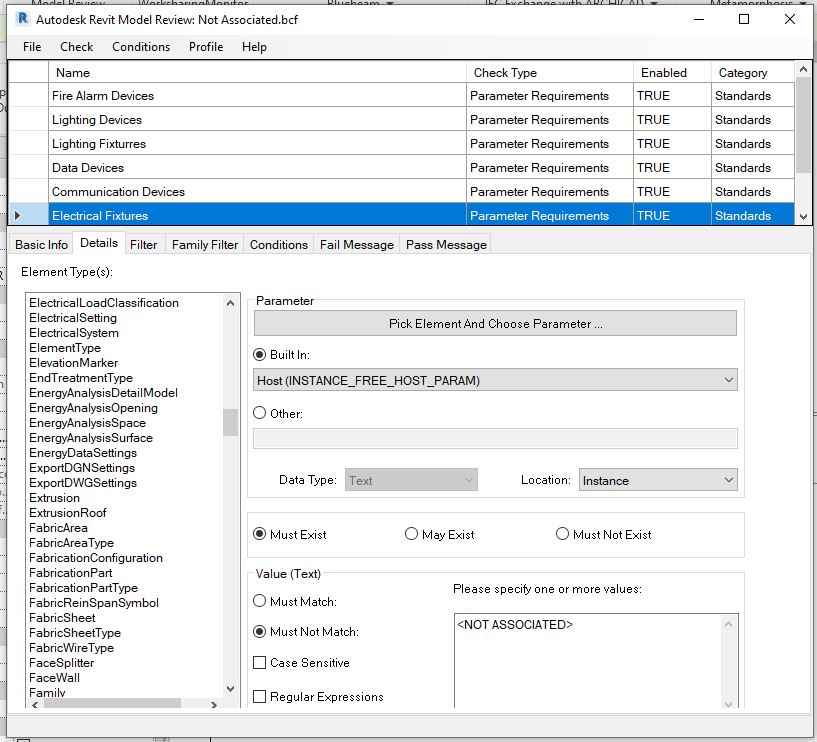Click values box scroll up arrow

pyautogui.click(x=728, y=624)
